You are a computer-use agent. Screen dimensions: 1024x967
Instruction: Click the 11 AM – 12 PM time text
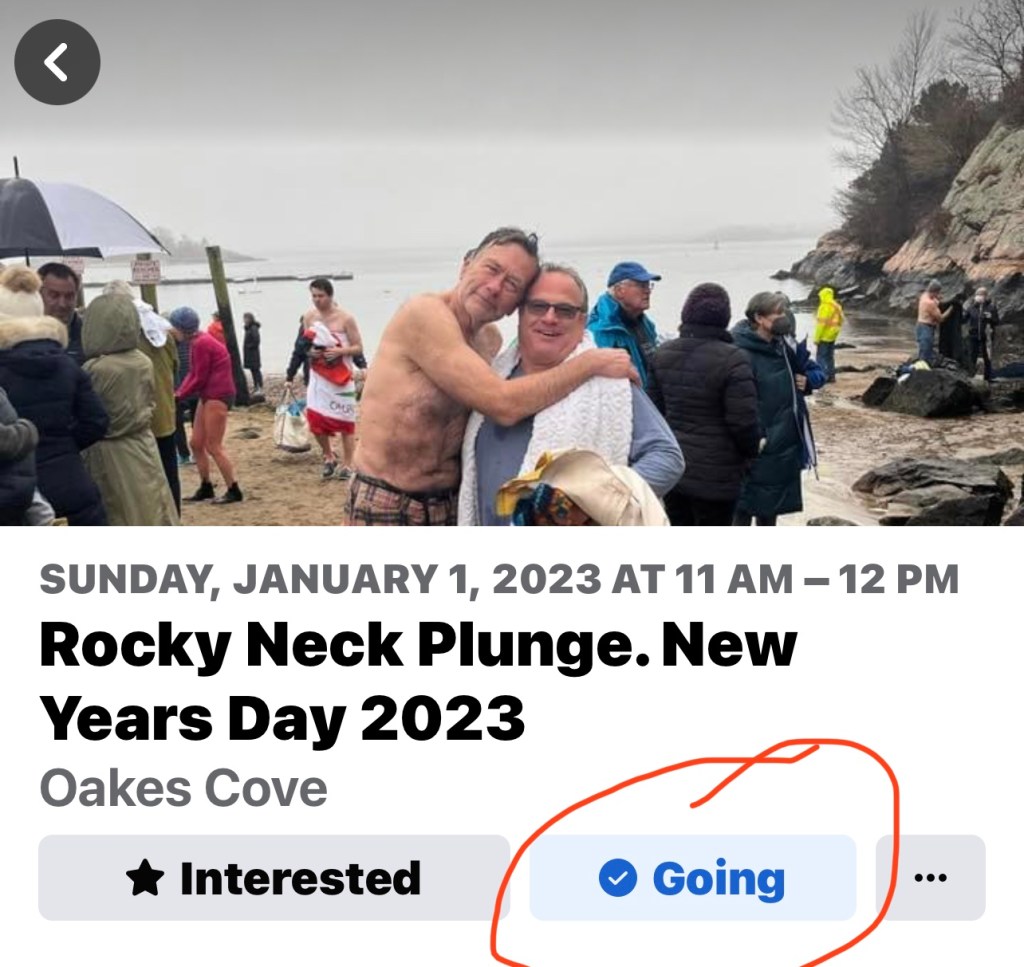817,579
